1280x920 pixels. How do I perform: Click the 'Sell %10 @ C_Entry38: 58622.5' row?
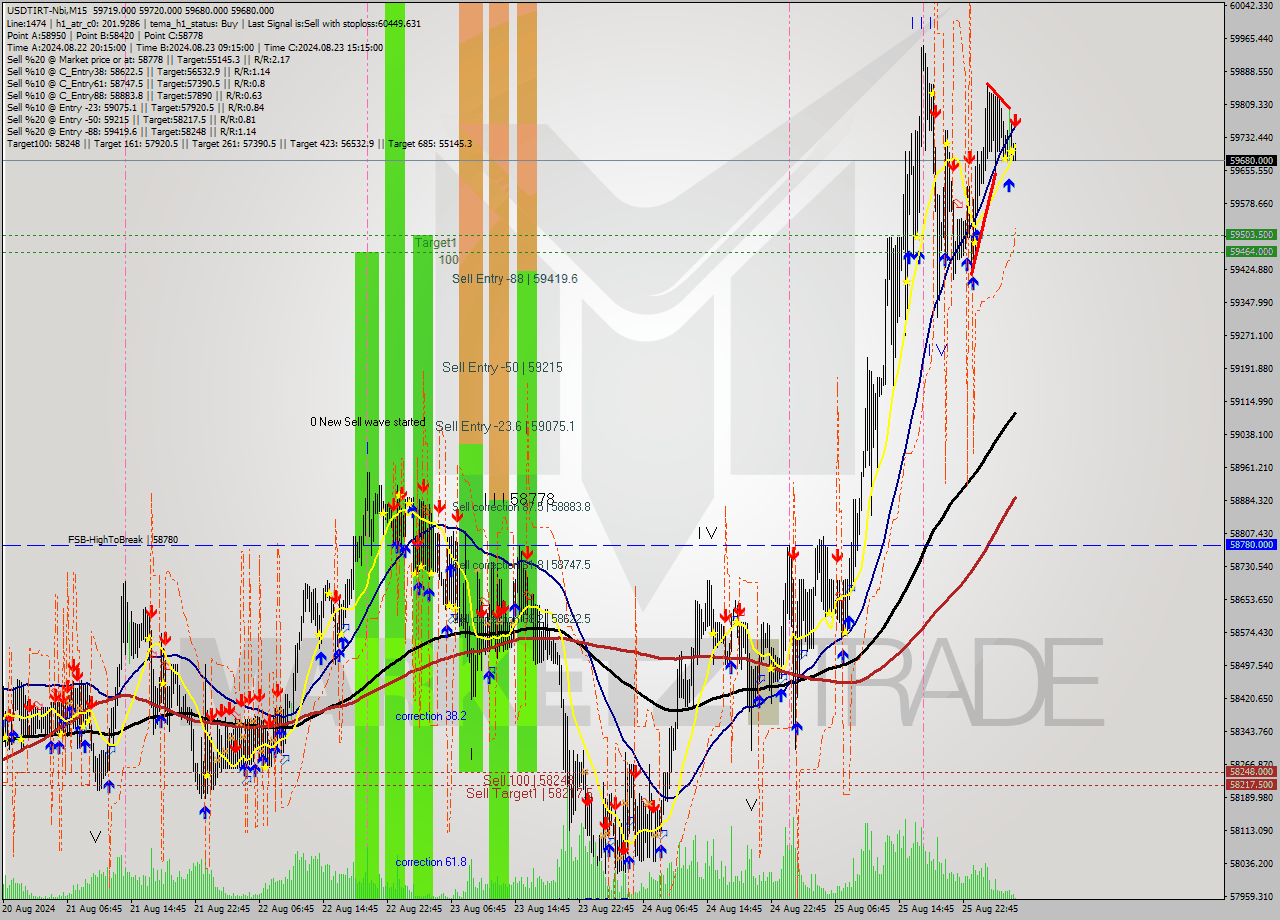[138, 71]
